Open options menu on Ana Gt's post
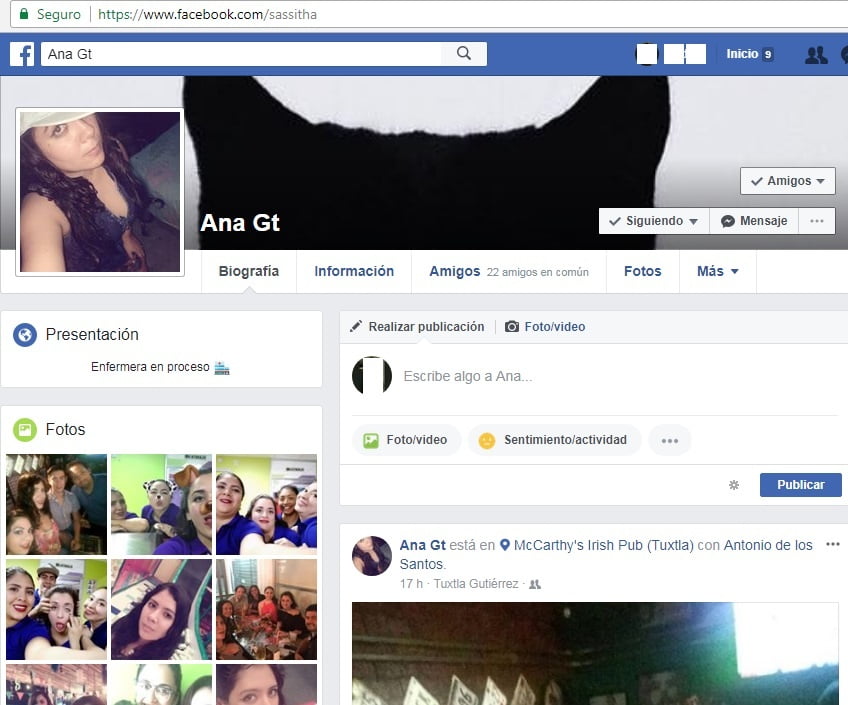The width and height of the screenshot is (848, 705). [x=833, y=544]
